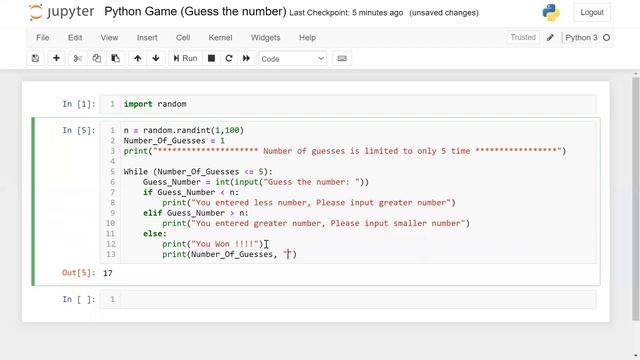Click the empty In [ ] prompt
The width and height of the screenshot is (640, 360).
[78, 300]
